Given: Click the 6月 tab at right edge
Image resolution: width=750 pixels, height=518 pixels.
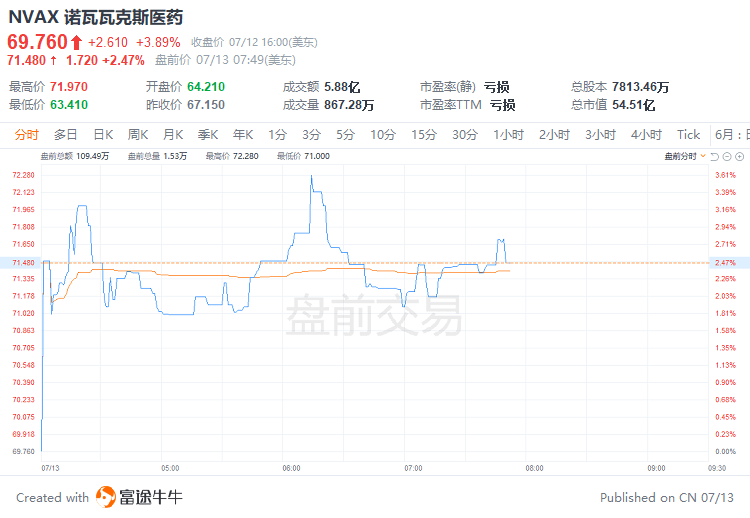Looking at the screenshot, I should 732,135.
